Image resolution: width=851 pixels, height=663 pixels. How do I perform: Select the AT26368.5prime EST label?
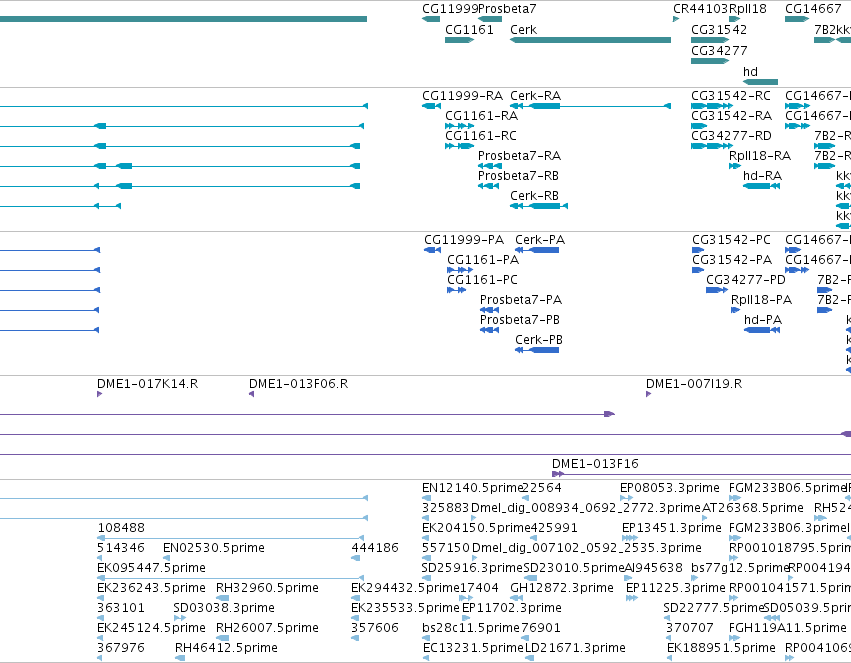[x=753, y=508]
